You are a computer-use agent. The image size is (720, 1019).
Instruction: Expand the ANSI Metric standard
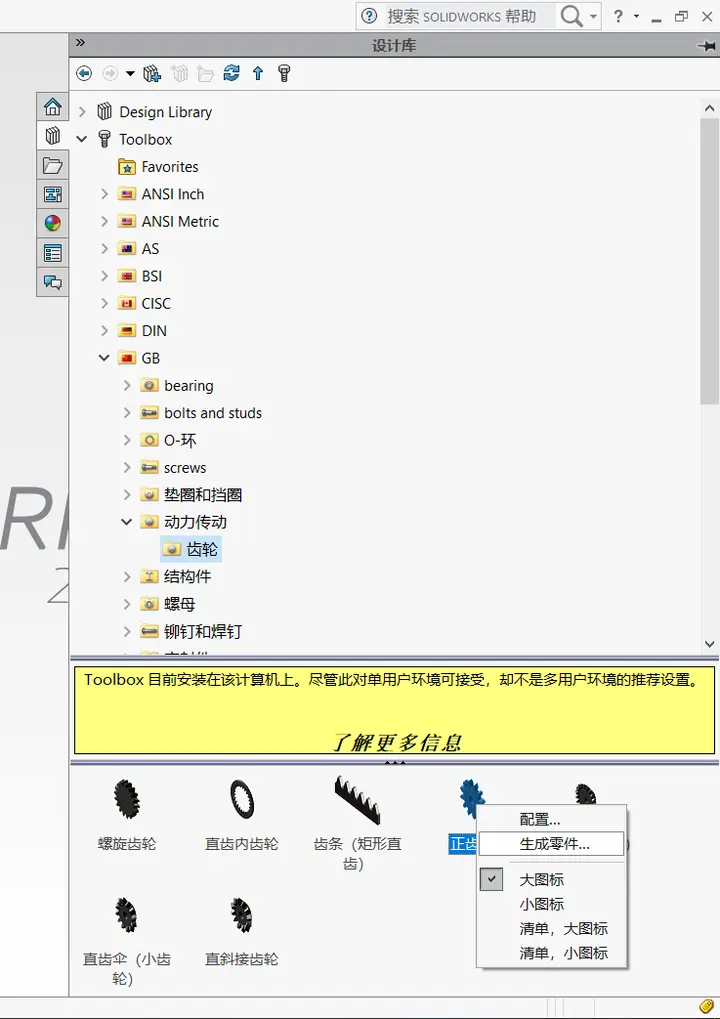point(104,222)
